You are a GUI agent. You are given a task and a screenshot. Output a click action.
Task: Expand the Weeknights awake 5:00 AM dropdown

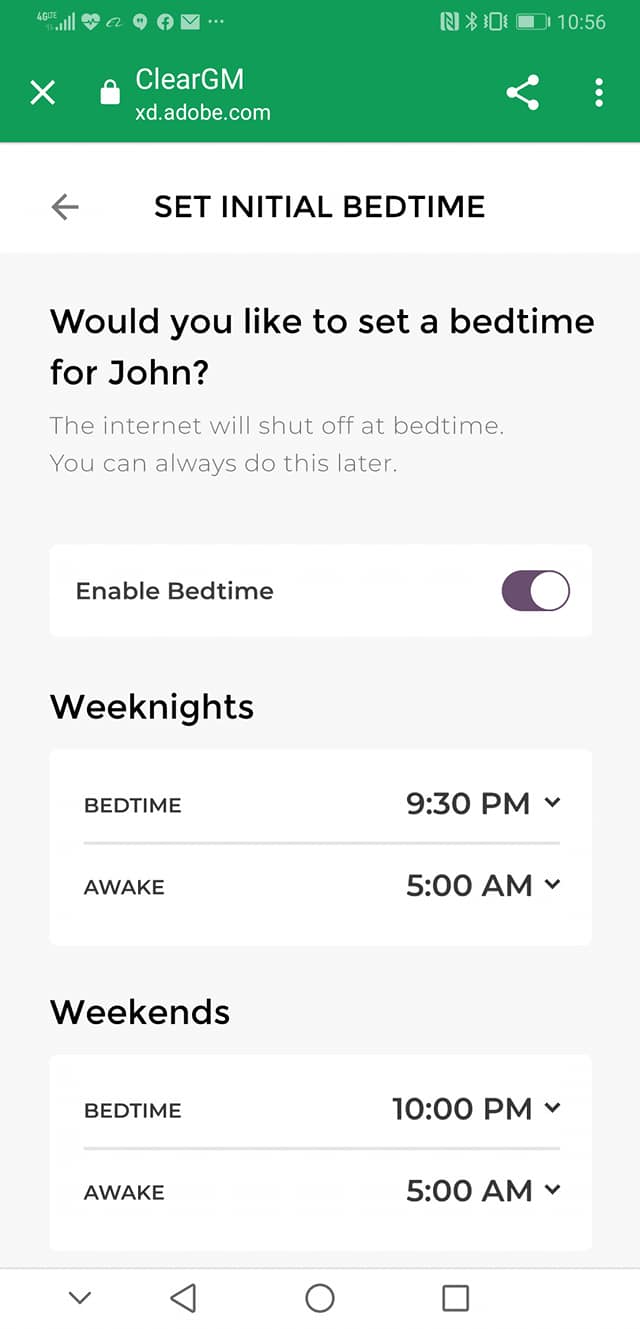coord(483,885)
